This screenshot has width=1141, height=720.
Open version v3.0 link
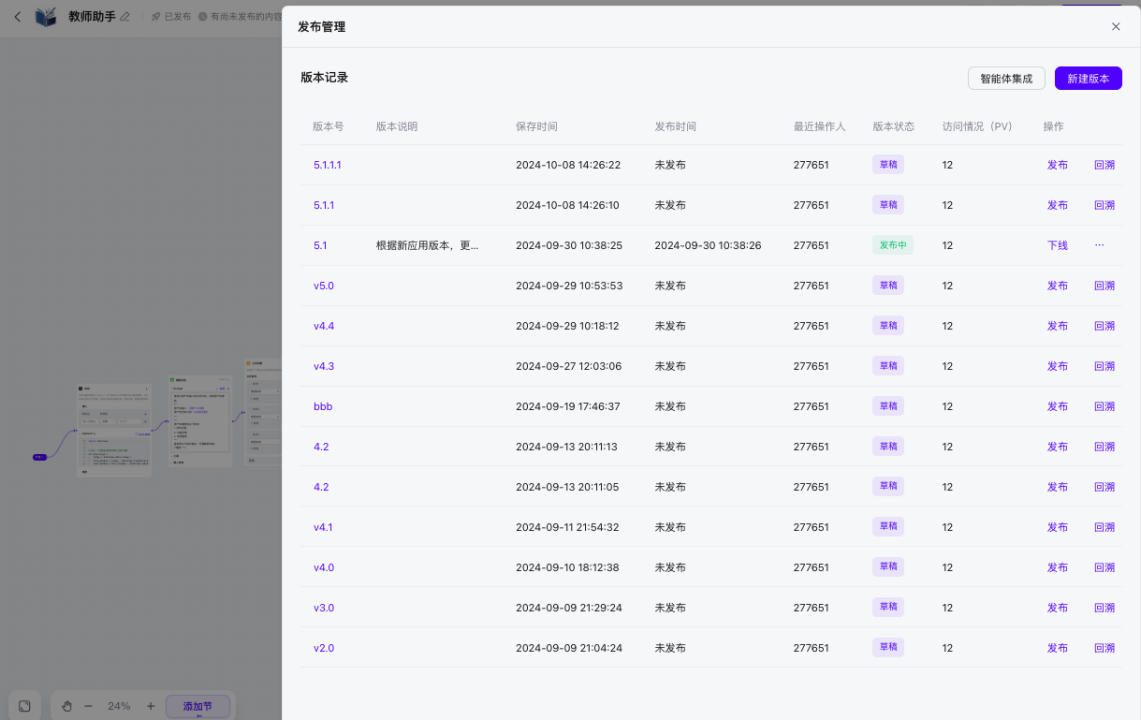point(324,608)
